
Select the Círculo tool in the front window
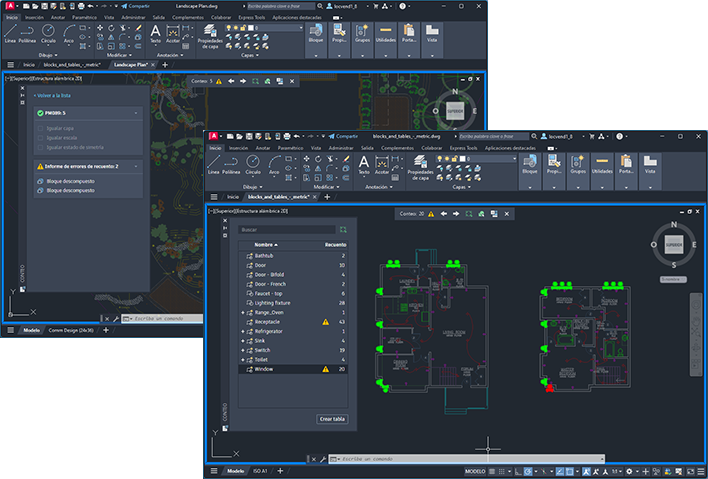253,165
